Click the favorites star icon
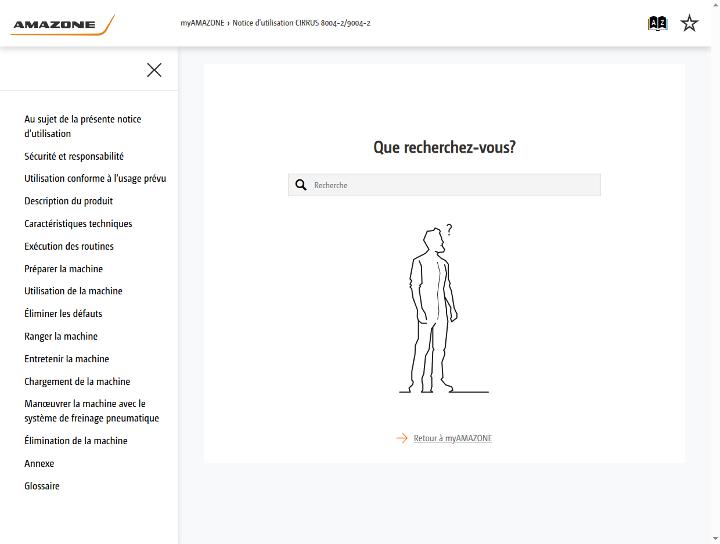Viewport: 720px width, 544px height. tap(689, 23)
